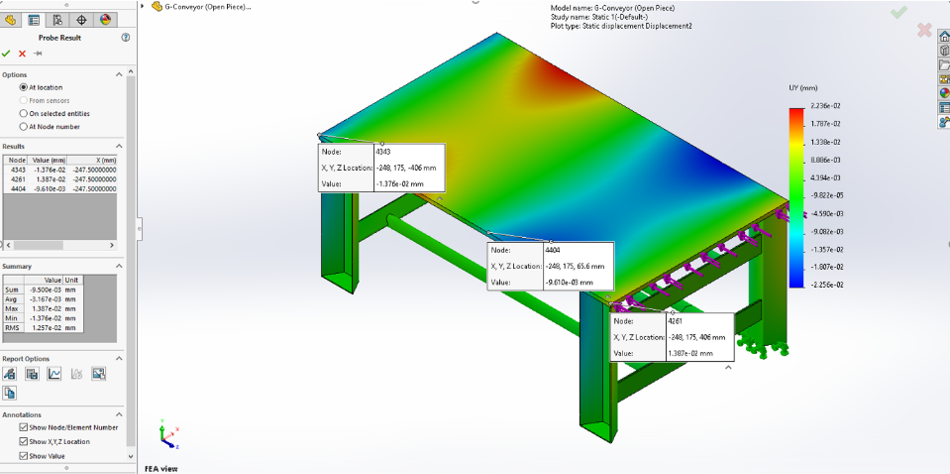Image resolution: width=950 pixels, height=474 pixels.
Task: Open the ConfigurationManager tab
Action: (58, 20)
